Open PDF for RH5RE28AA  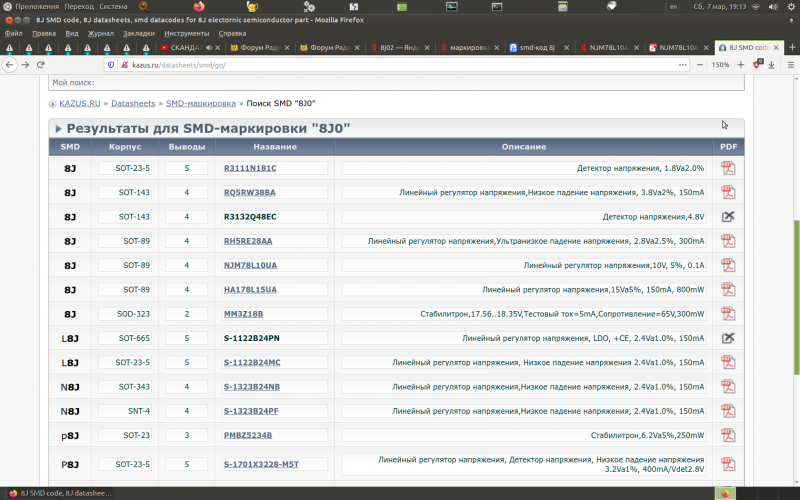[x=728, y=241]
